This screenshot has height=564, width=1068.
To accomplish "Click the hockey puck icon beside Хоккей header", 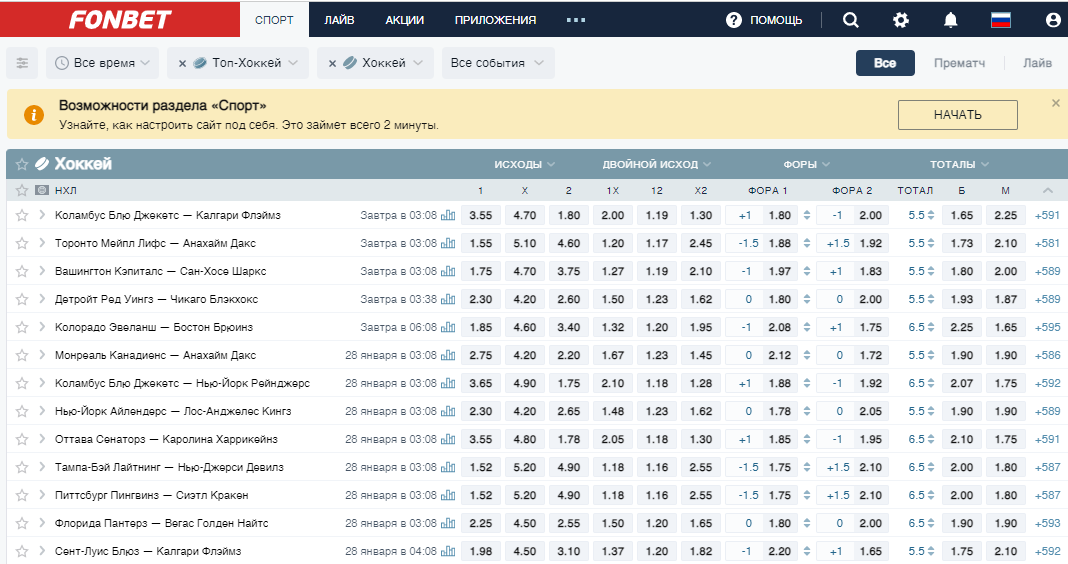I will point(42,163).
